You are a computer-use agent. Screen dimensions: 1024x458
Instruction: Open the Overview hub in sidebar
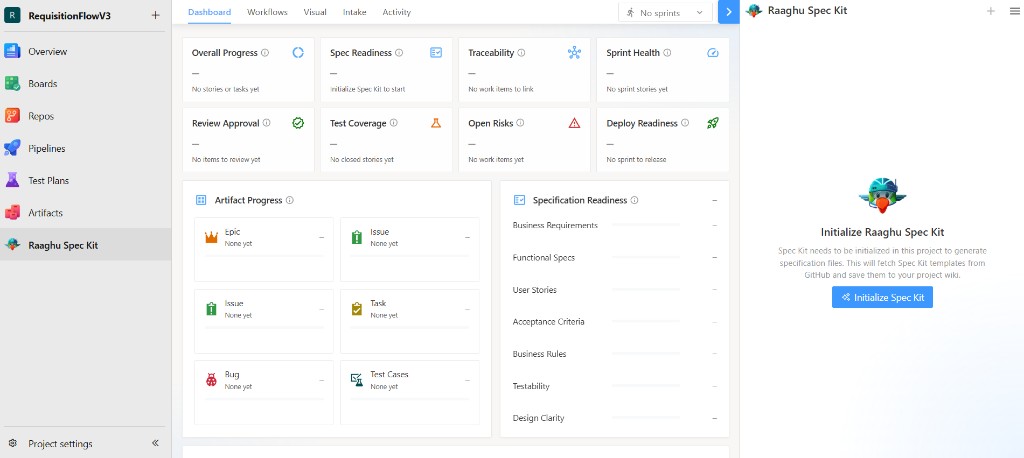pyautogui.click(x=86, y=52)
